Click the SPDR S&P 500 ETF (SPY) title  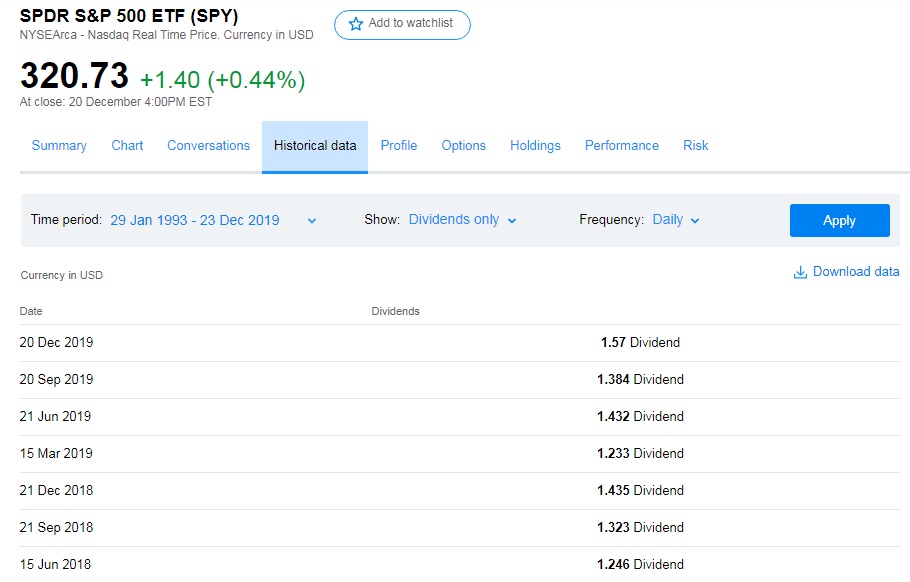click(x=129, y=16)
